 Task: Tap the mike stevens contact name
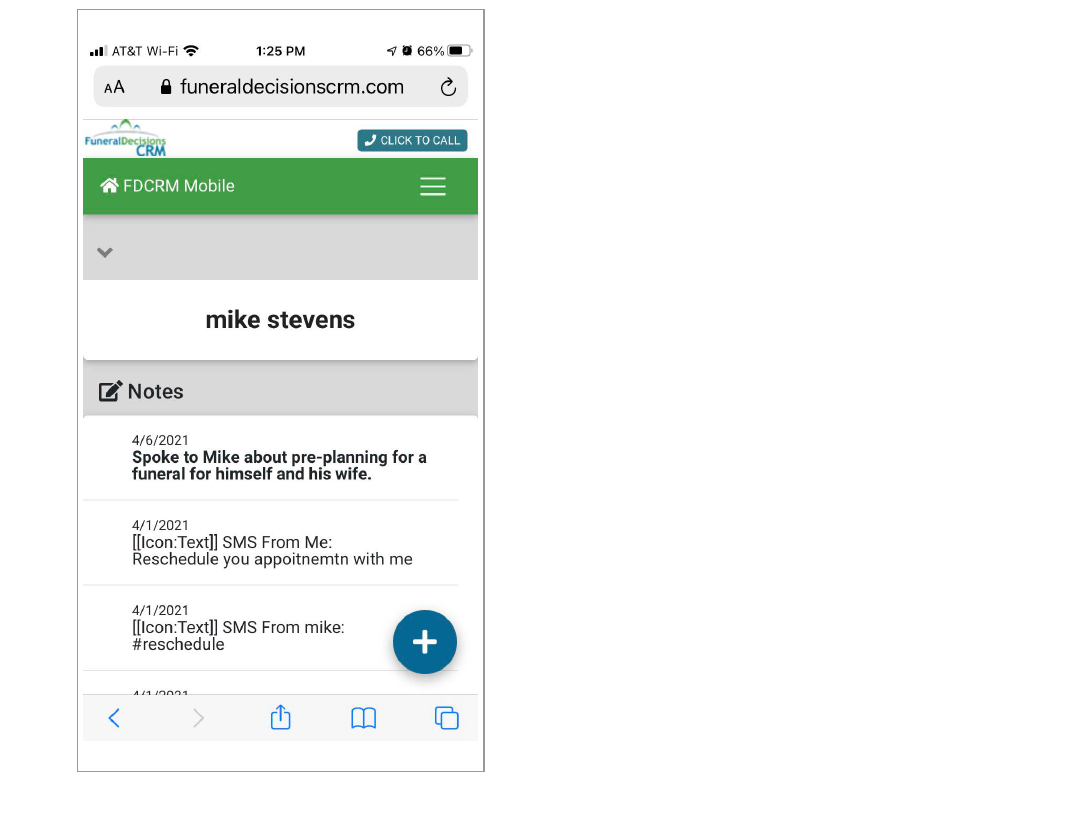pos(280,320)
